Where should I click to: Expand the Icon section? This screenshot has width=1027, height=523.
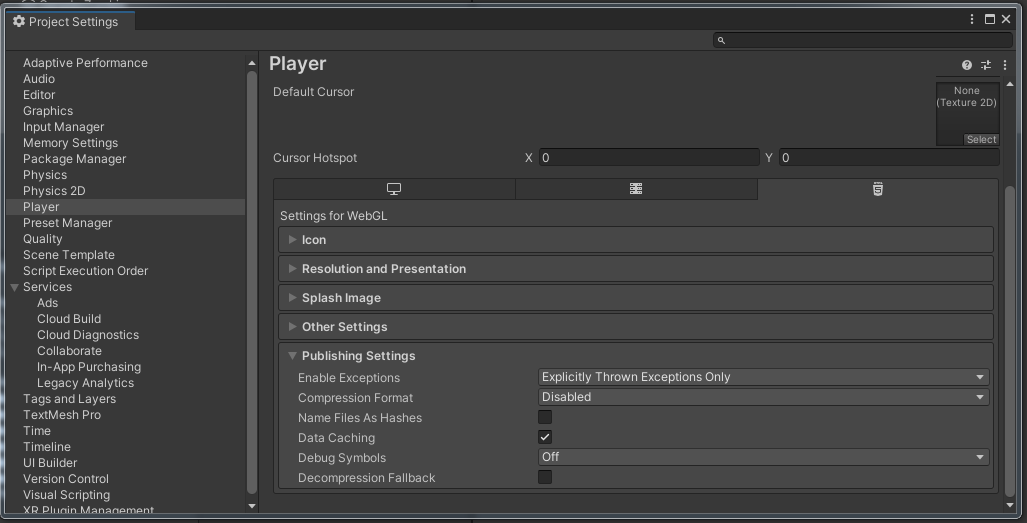(x=635, y=240)
